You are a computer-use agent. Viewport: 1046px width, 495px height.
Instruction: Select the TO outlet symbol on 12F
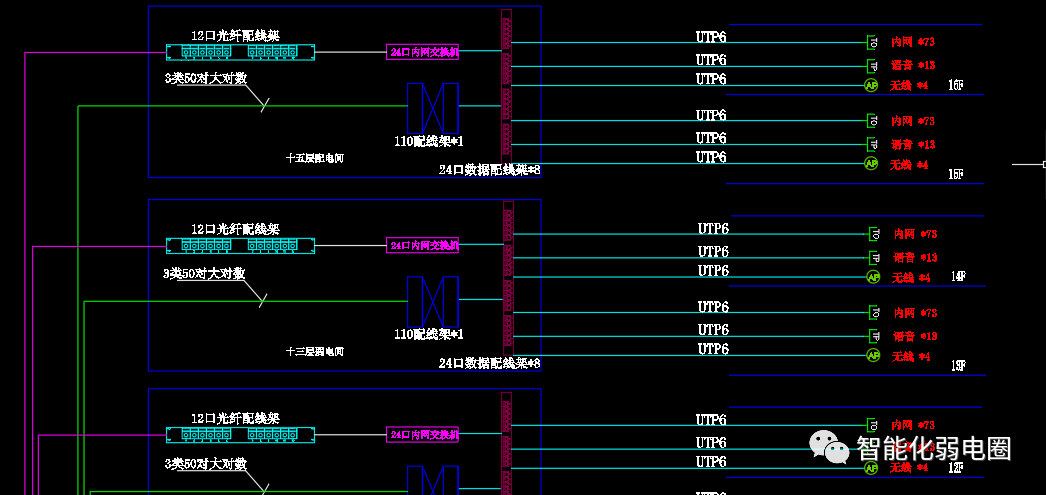click(873, 425)
